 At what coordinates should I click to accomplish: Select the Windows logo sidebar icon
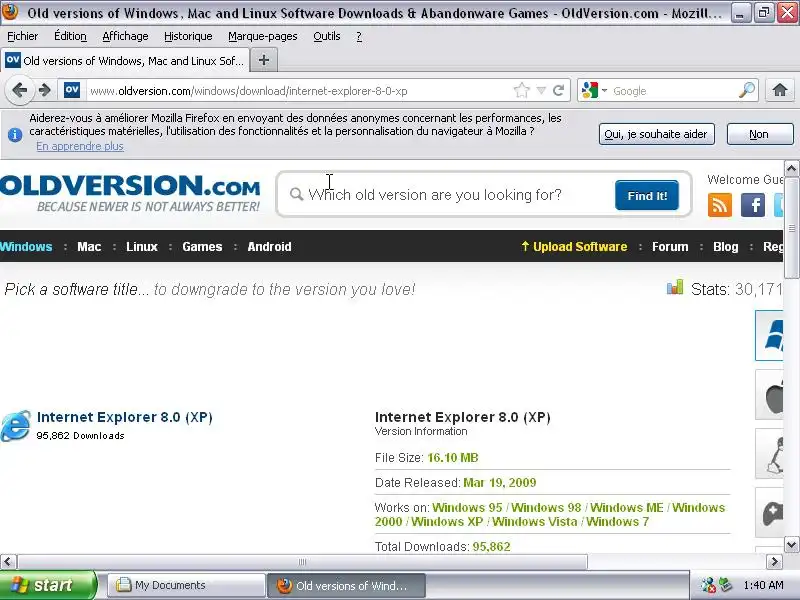click(x=769, y=335)
